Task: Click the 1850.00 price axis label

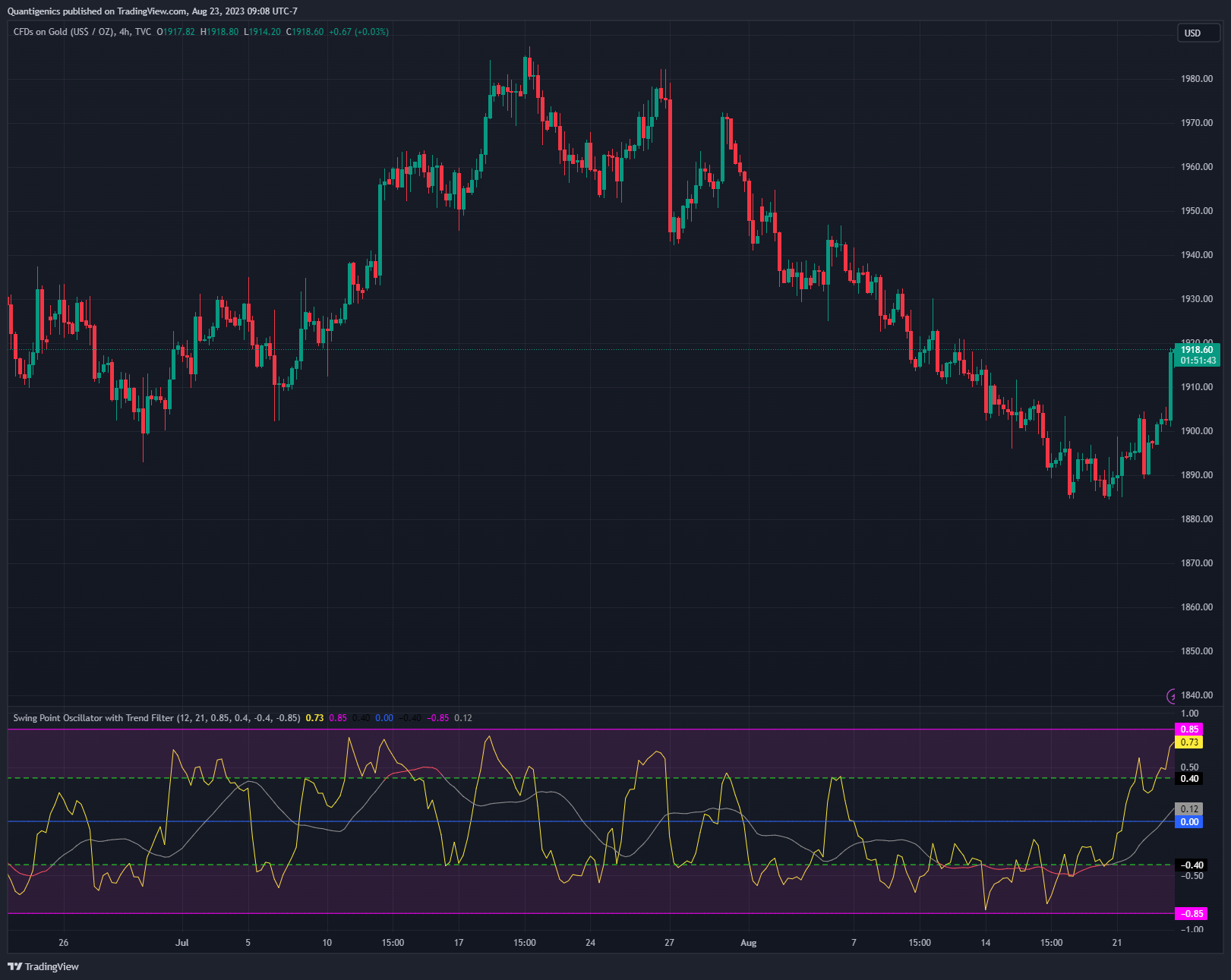Action: pos(1197,651)
